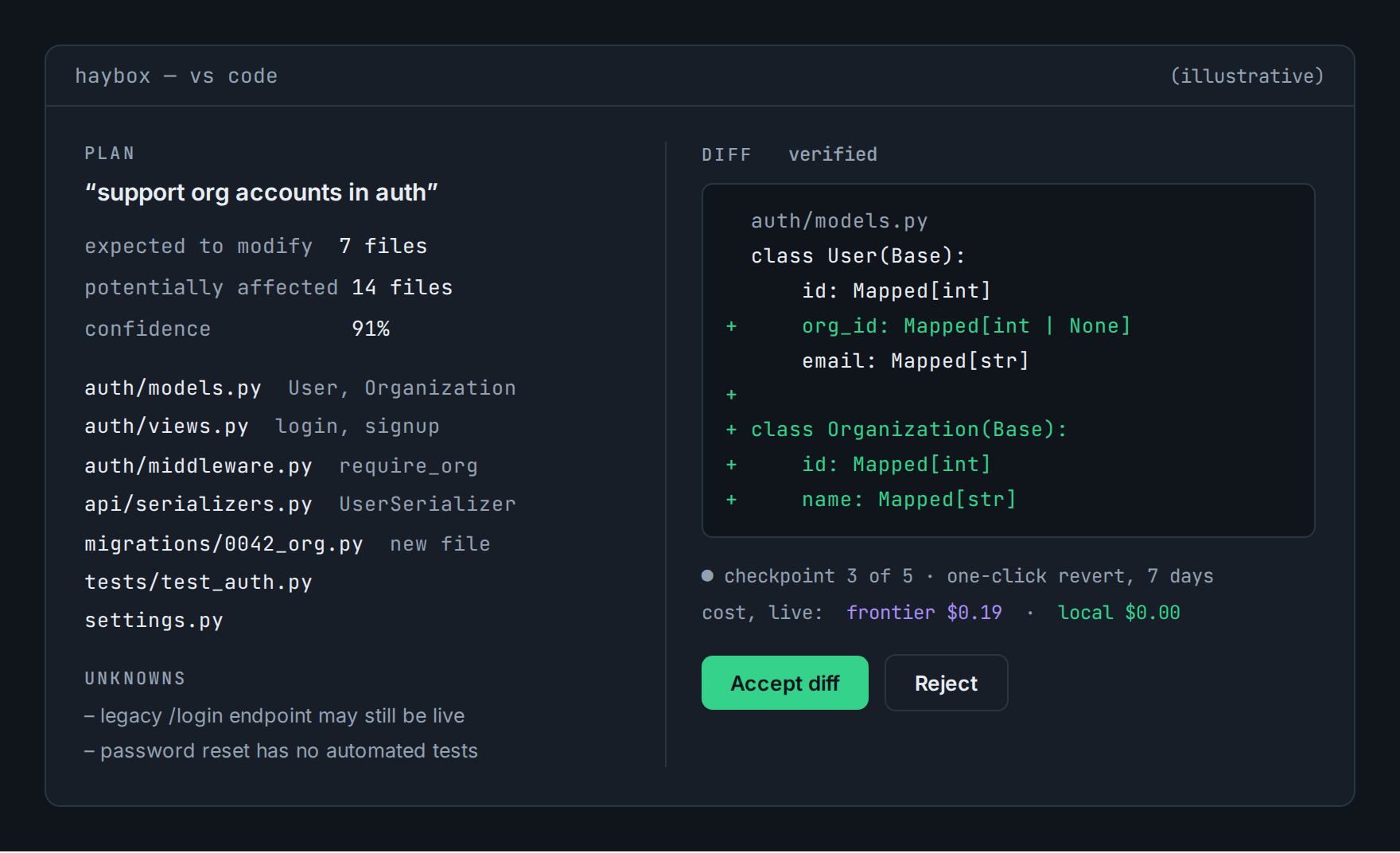Click 'UserSerializer' symbol label
Screen dimensions: 1400x853
click(427, 504)
